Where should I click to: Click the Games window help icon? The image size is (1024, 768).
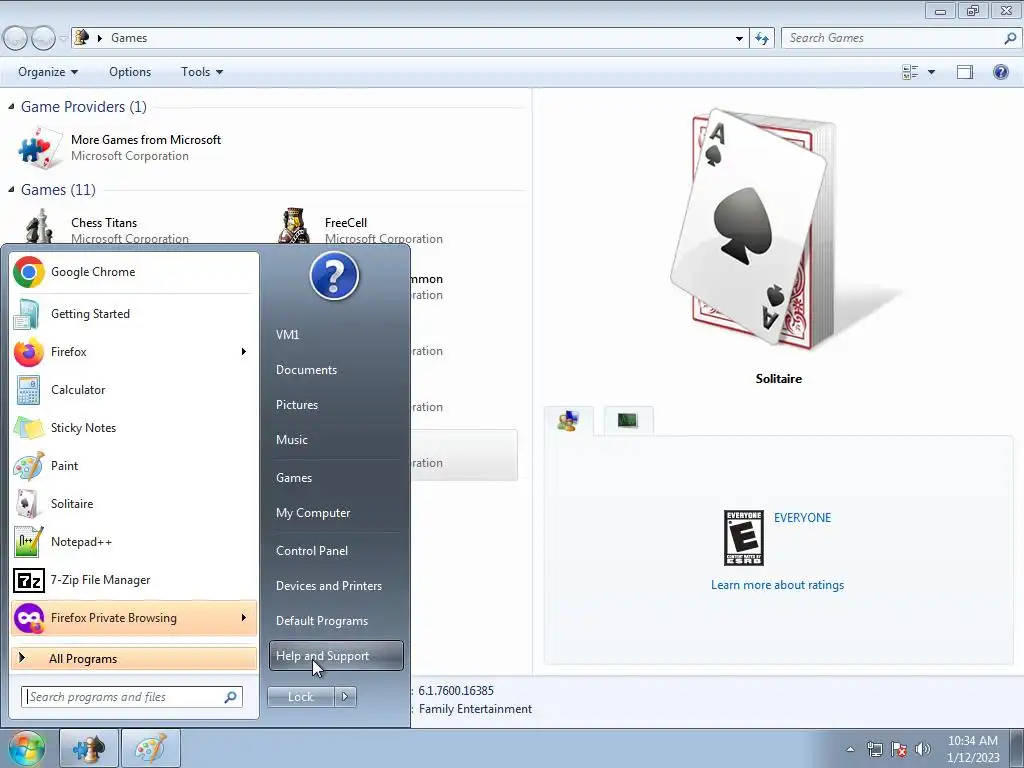(1000, 72)
